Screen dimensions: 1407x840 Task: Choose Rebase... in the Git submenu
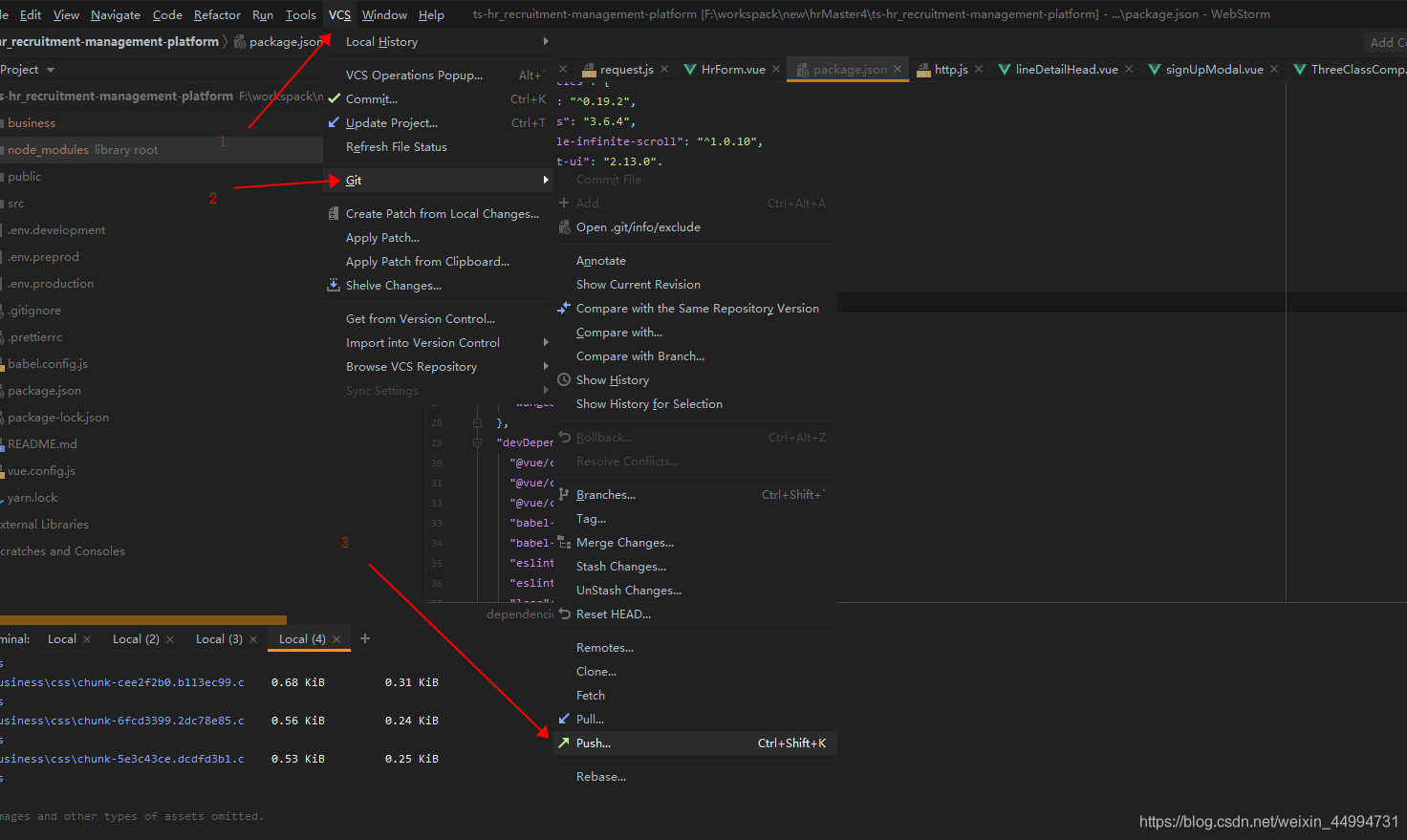coord(695,776)
